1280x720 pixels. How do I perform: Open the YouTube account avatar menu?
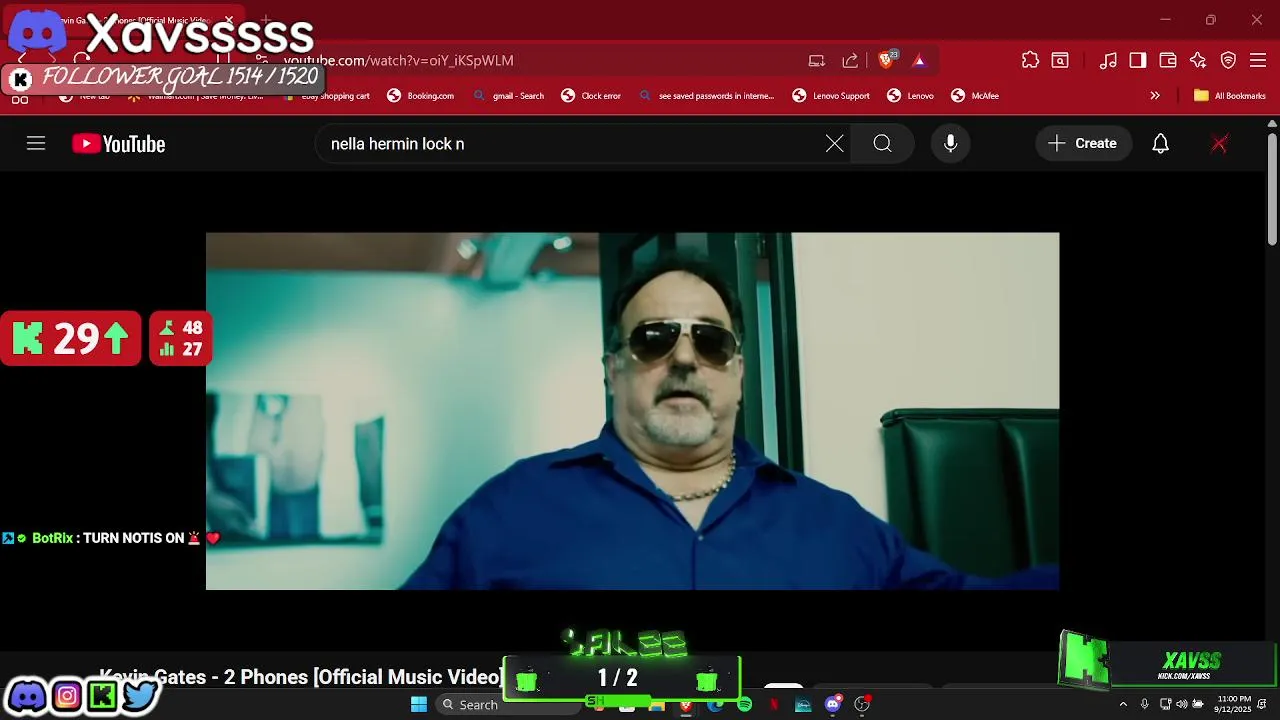pyautogui.click(x=1219, y=144)
